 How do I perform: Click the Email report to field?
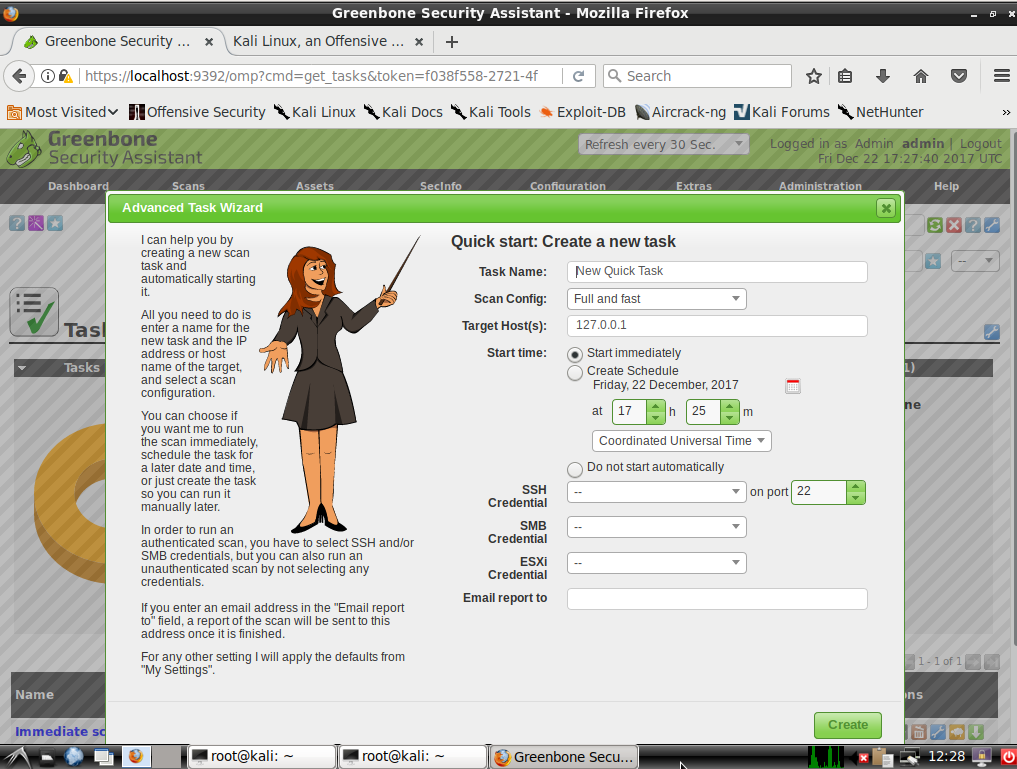tap(716, 599)
